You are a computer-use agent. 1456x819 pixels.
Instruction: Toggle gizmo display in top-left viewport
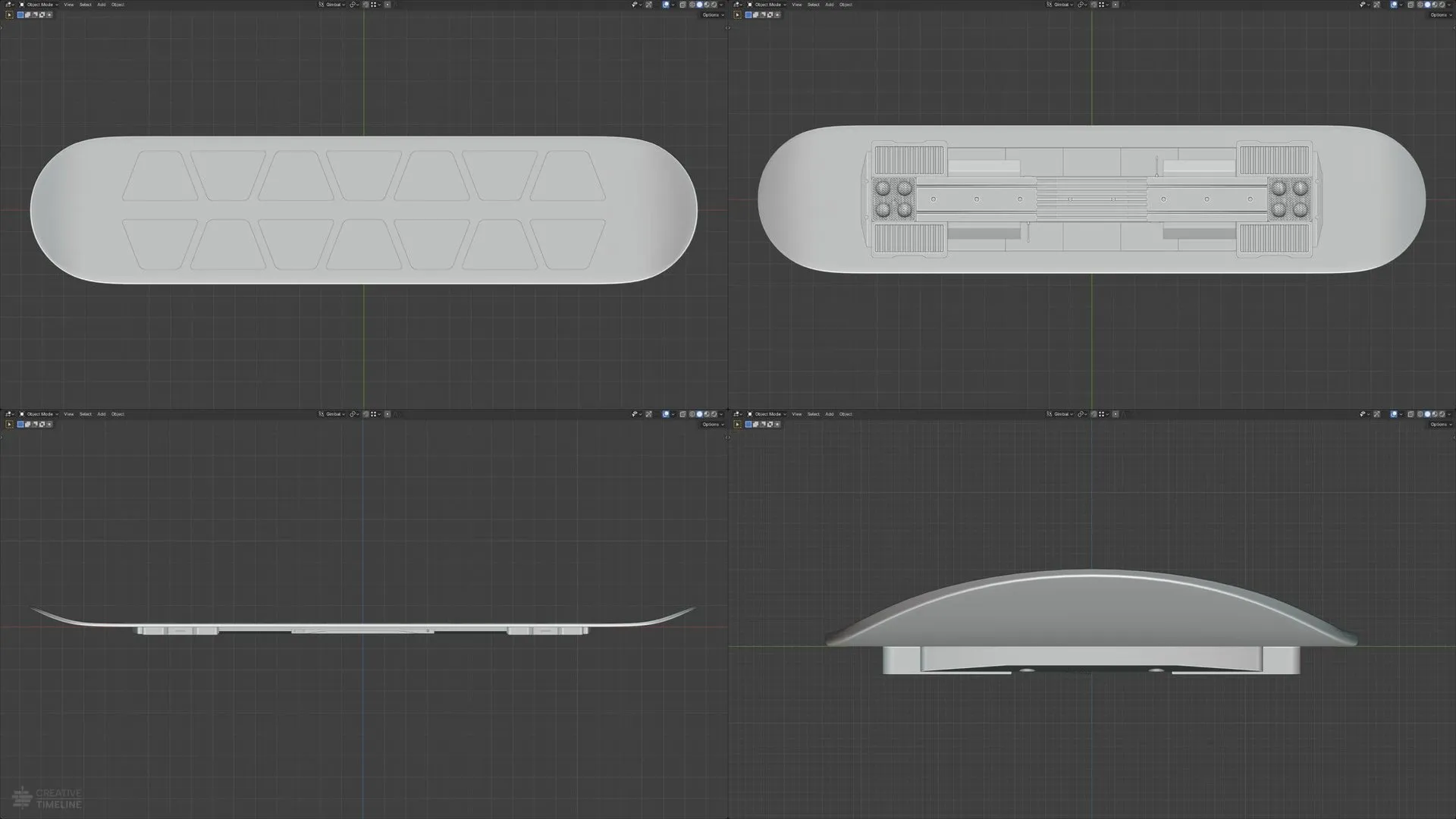coord(648,5)
